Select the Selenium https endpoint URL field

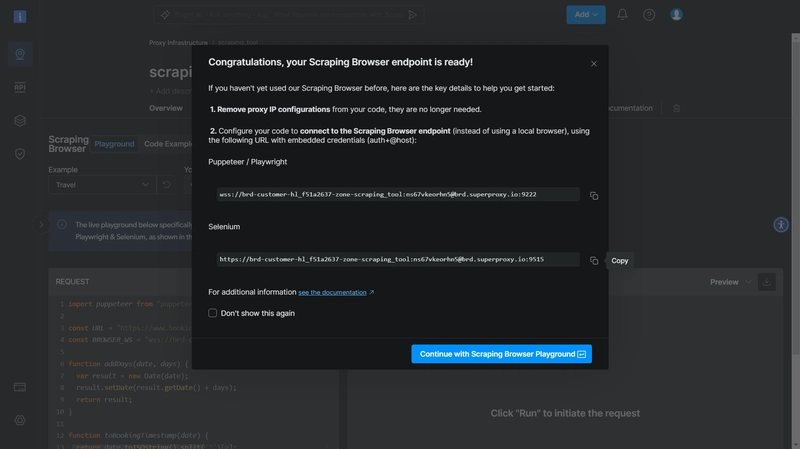click(398, 259)
